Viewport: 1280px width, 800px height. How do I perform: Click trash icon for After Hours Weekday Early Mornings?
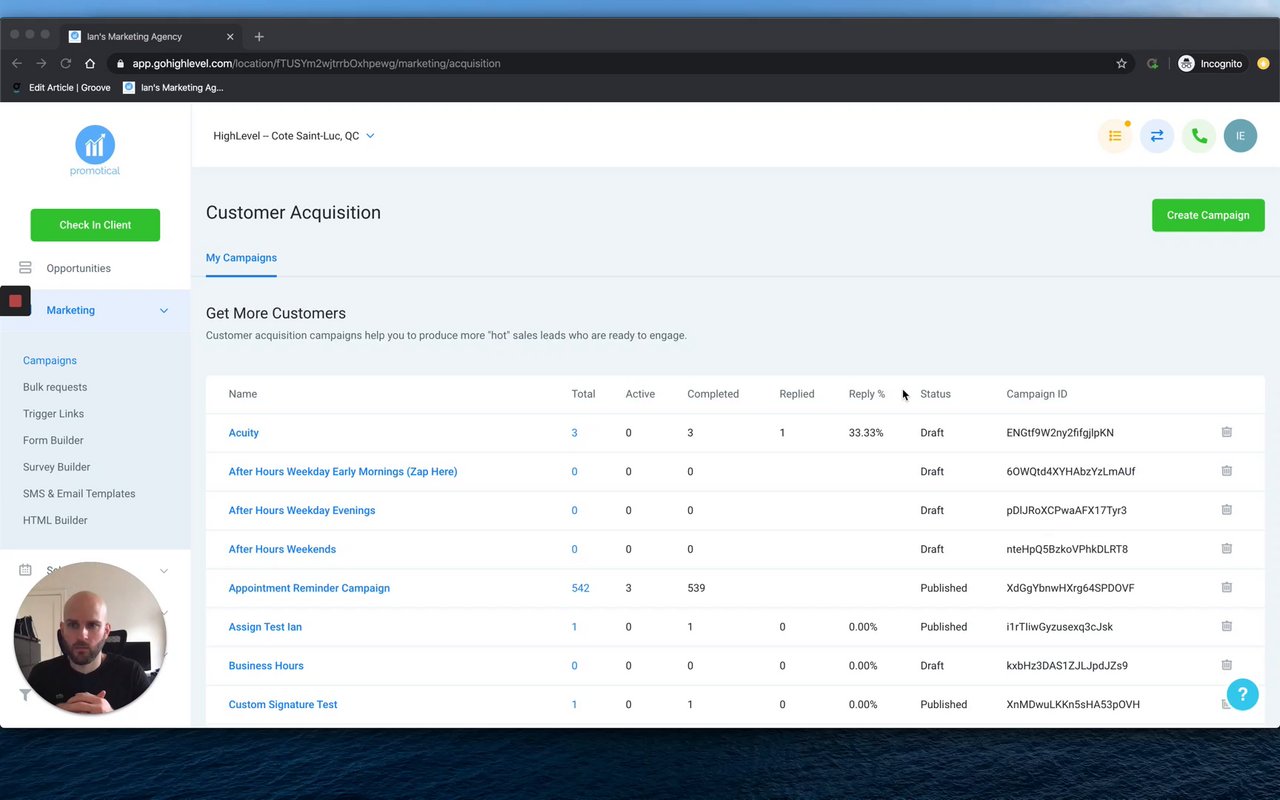[1227, 471]
